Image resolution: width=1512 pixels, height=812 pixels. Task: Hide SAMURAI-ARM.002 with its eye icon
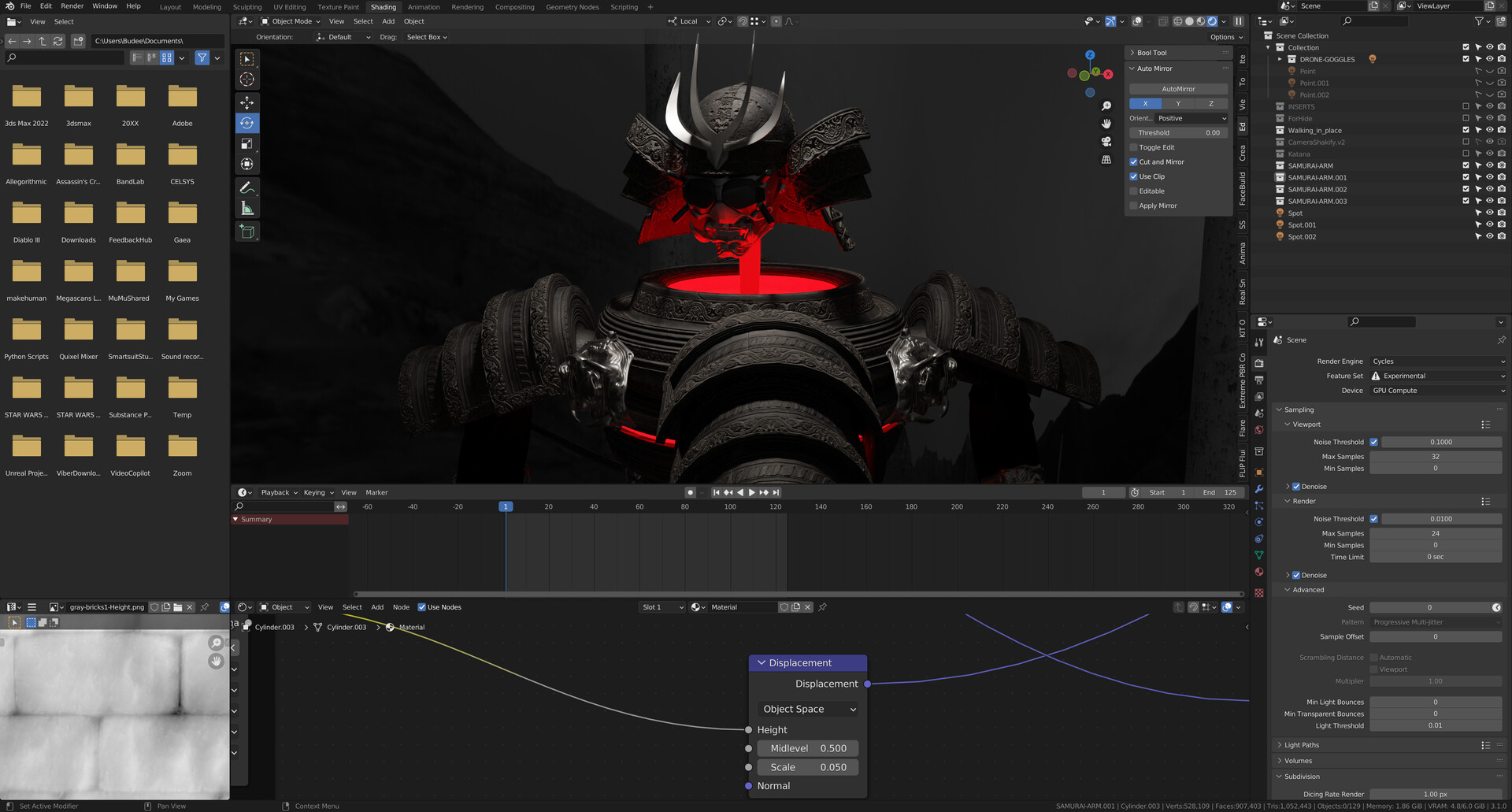pos(1489,189)
